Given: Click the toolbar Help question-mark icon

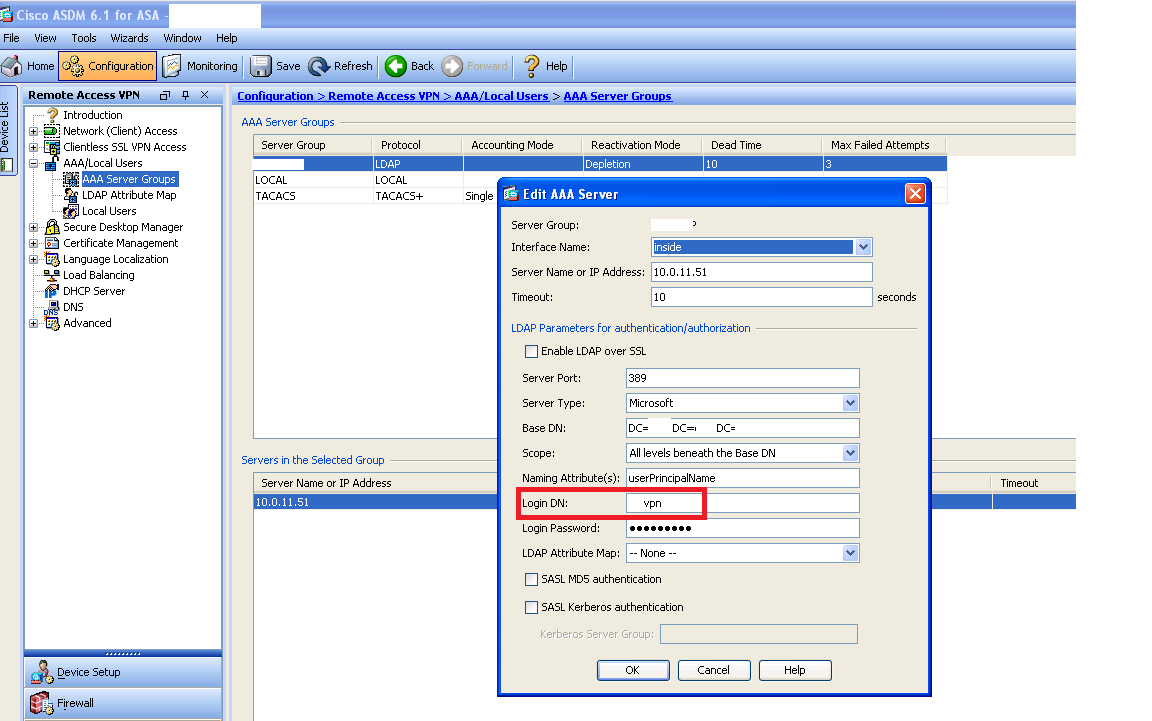Looking at the screenshot, I should pyautogui.click(x=531, y=66).
